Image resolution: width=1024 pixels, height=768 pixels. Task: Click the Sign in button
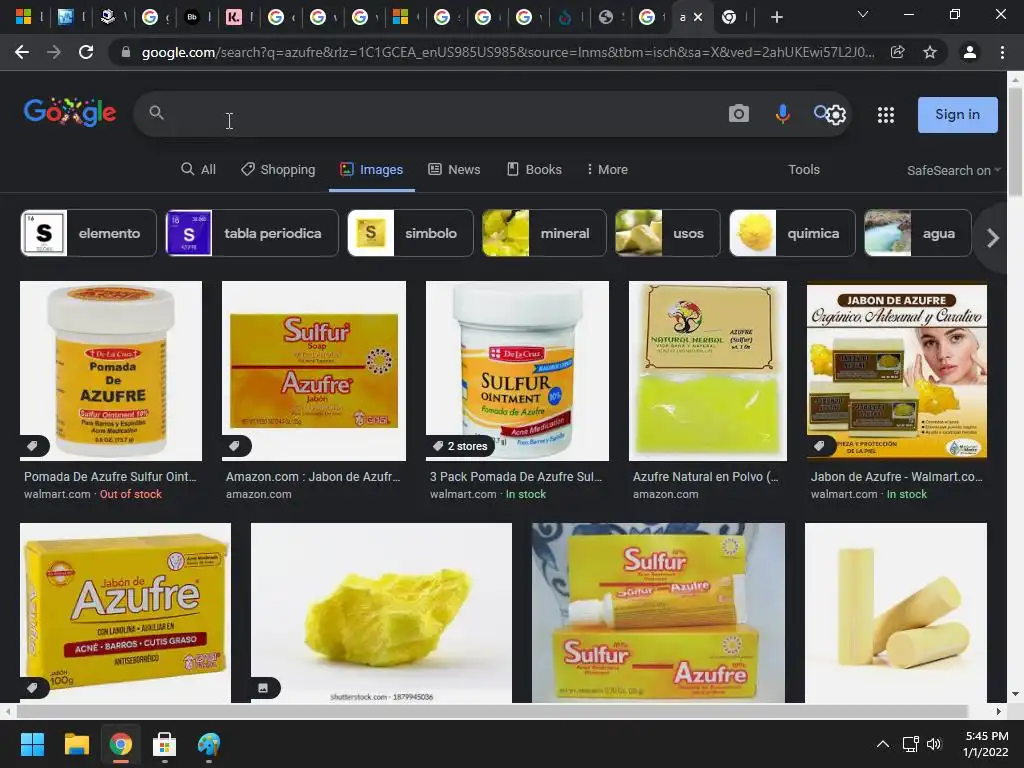[957, 115]
